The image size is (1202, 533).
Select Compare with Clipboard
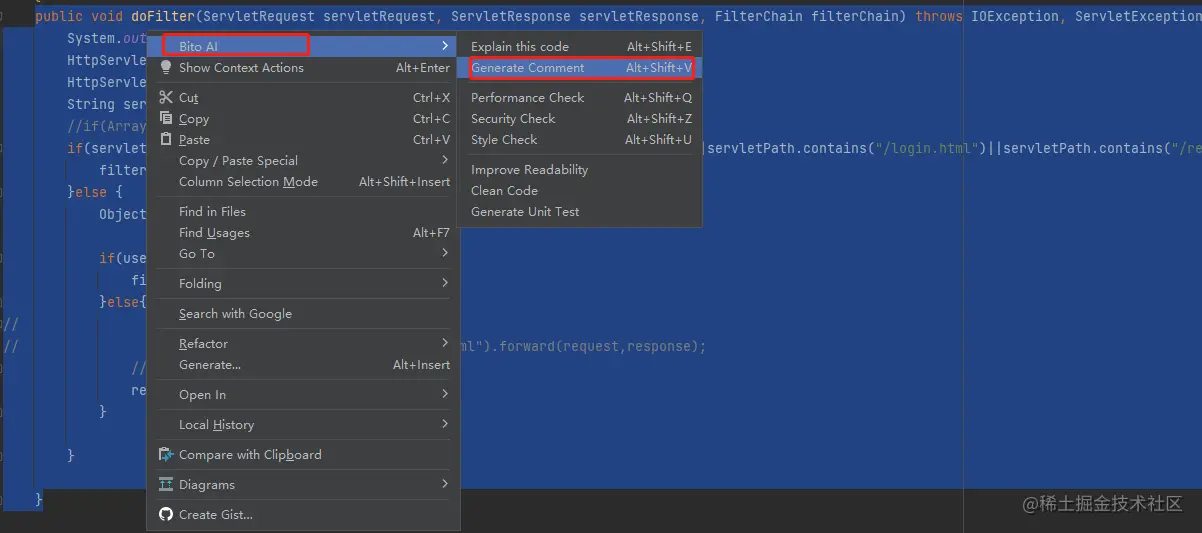(x=303, y=454)
